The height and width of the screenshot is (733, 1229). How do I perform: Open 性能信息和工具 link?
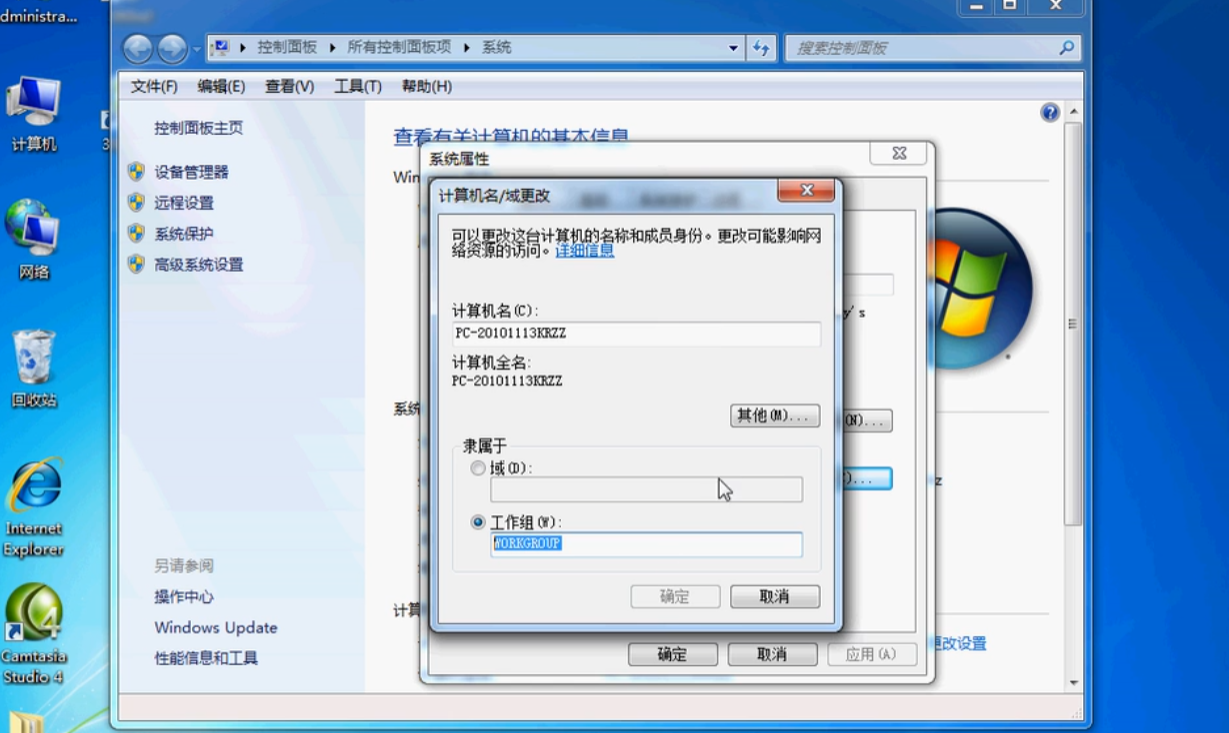coord(206,658)
